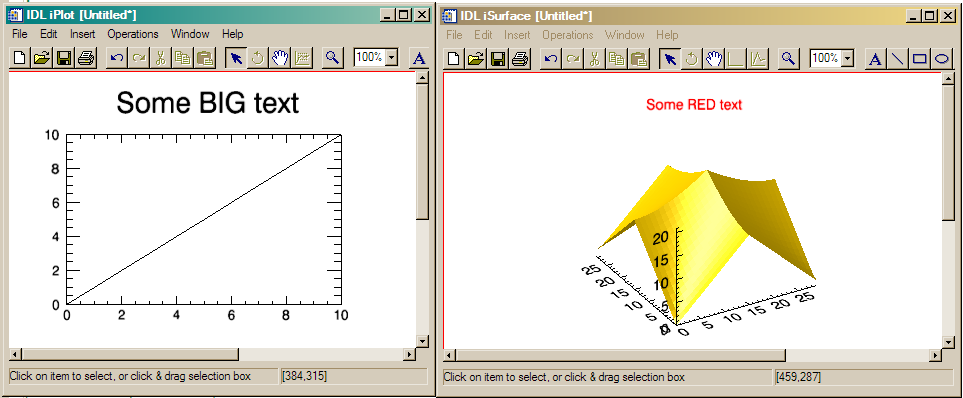Click iSurface horizontal scrollbar right arrow
The height and width of the screenshot is (398, 963).
pyautogui.click(x=935, y=356)
